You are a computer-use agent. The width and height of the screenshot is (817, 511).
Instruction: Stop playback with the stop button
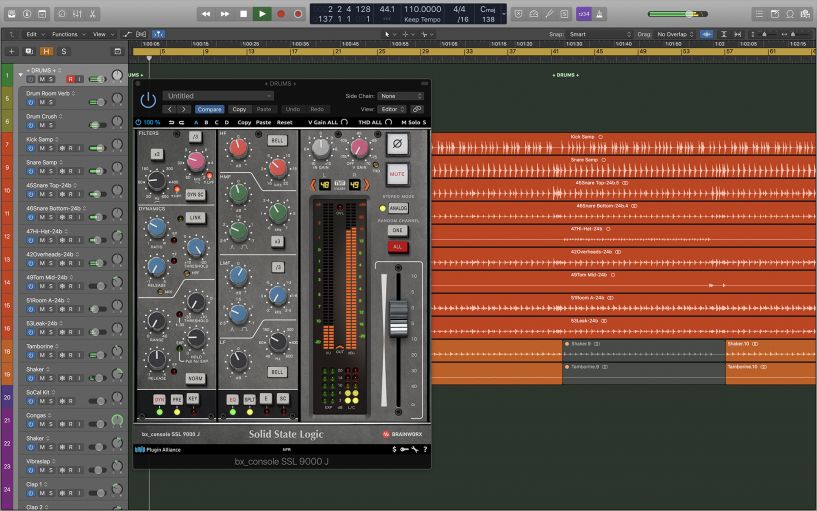(x=243, y=14)
